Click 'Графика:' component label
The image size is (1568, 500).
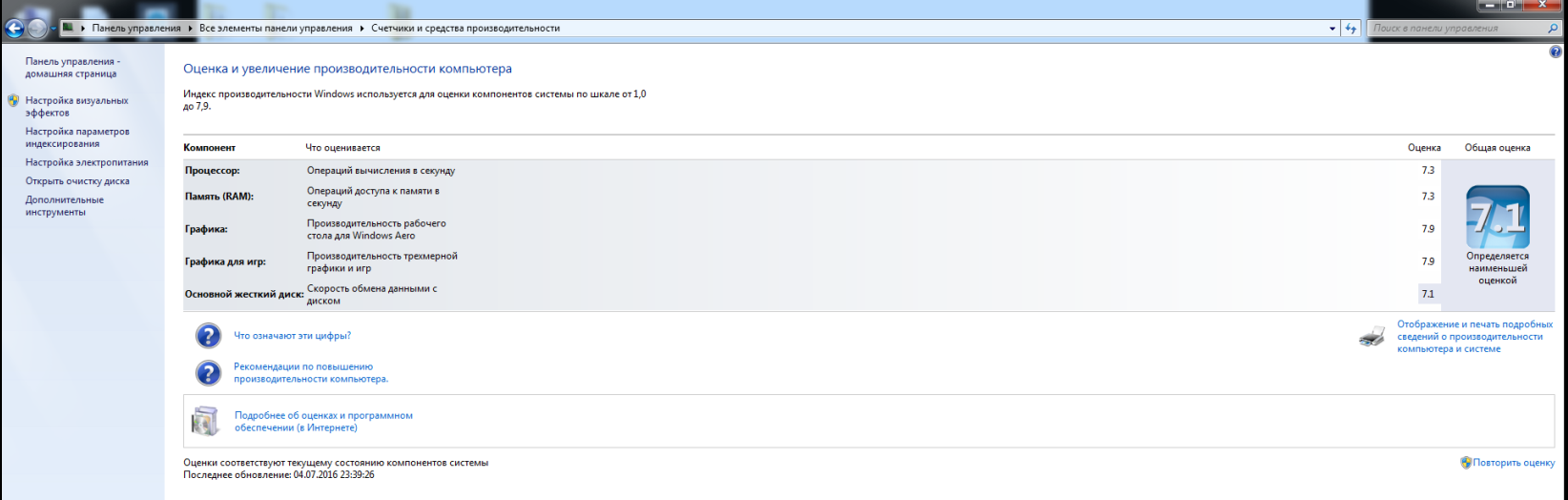[206, 229]
